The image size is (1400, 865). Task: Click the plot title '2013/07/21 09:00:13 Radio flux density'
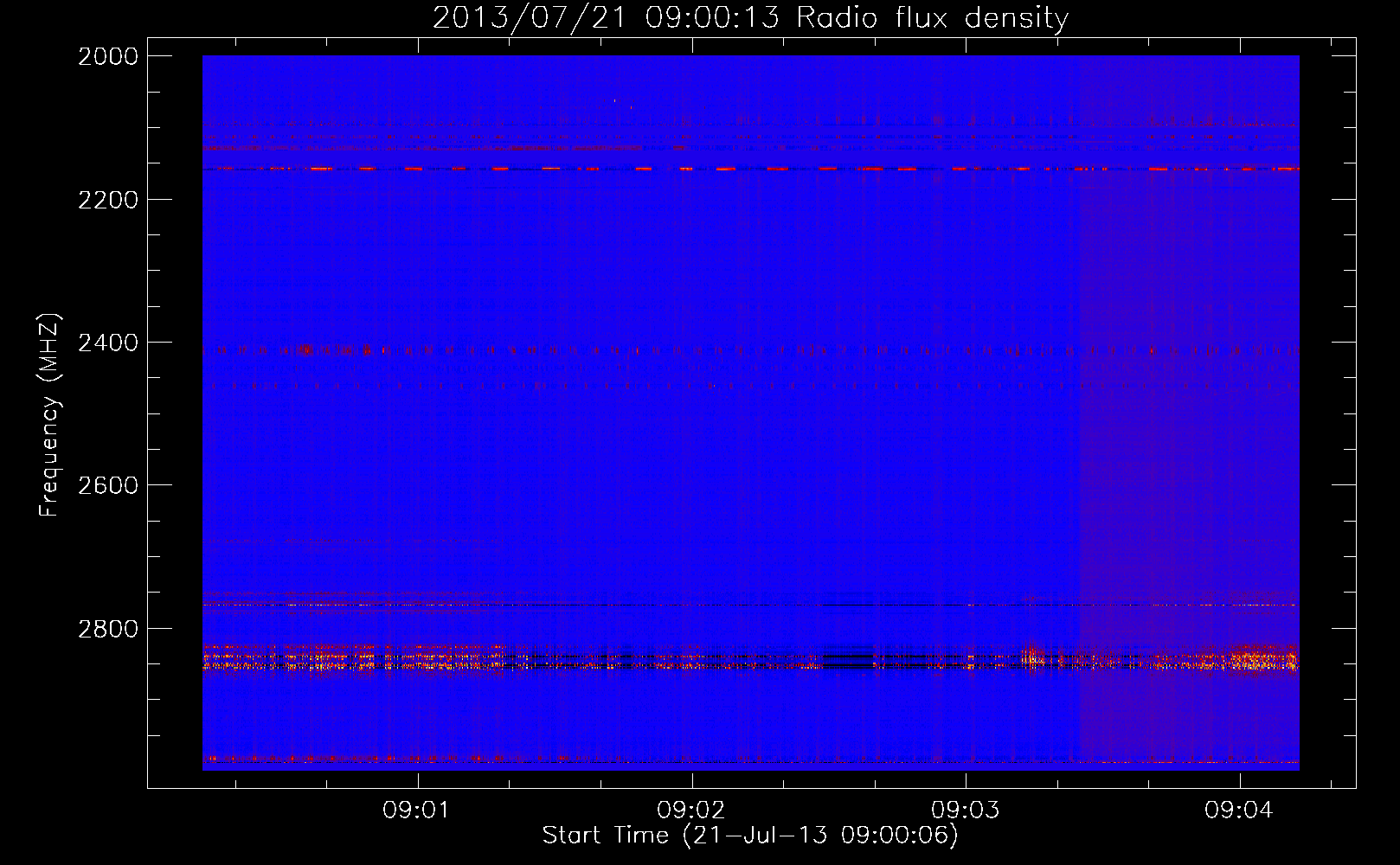[750, 17]
